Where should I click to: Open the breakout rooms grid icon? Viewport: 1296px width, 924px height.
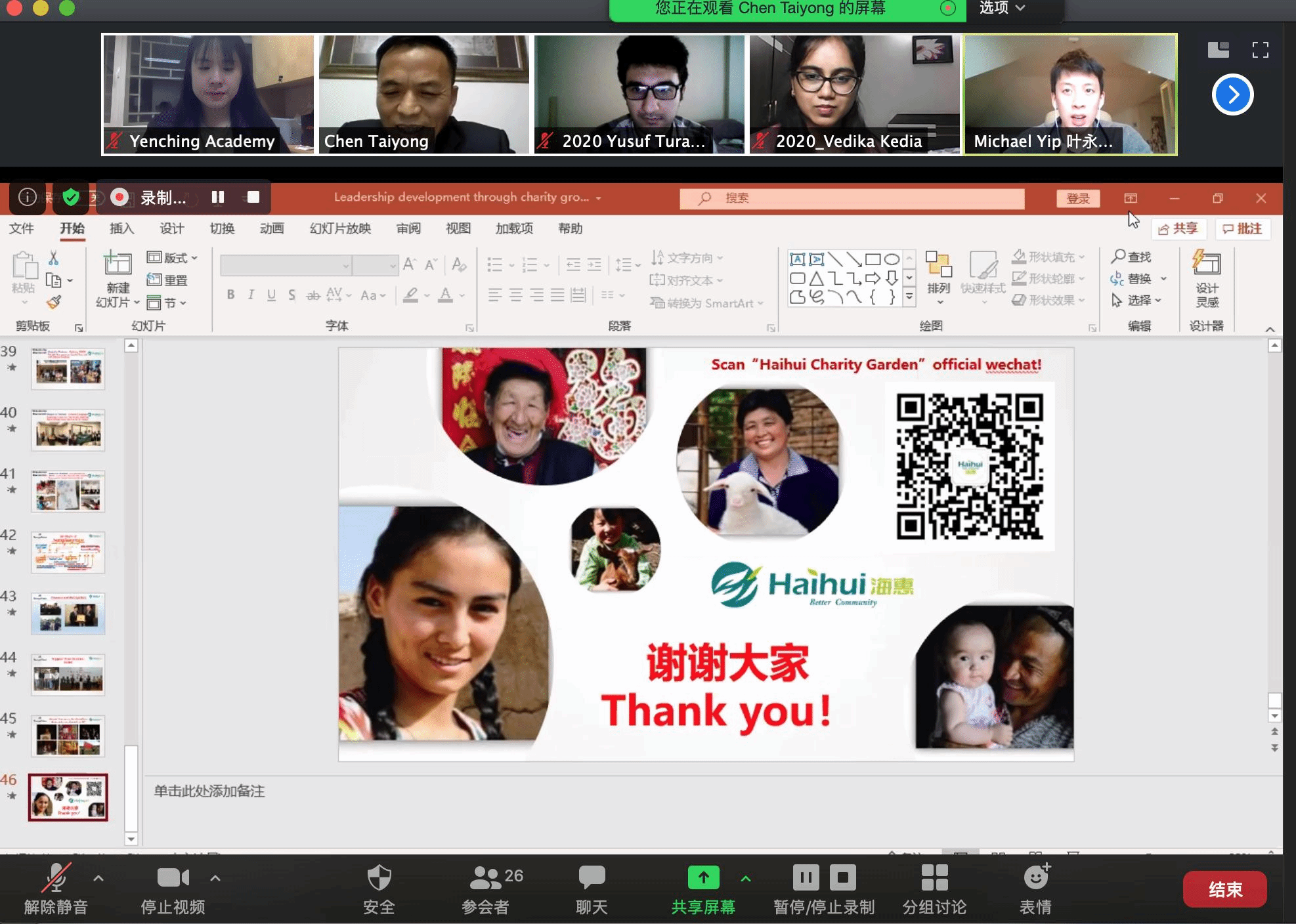[934, 877]
